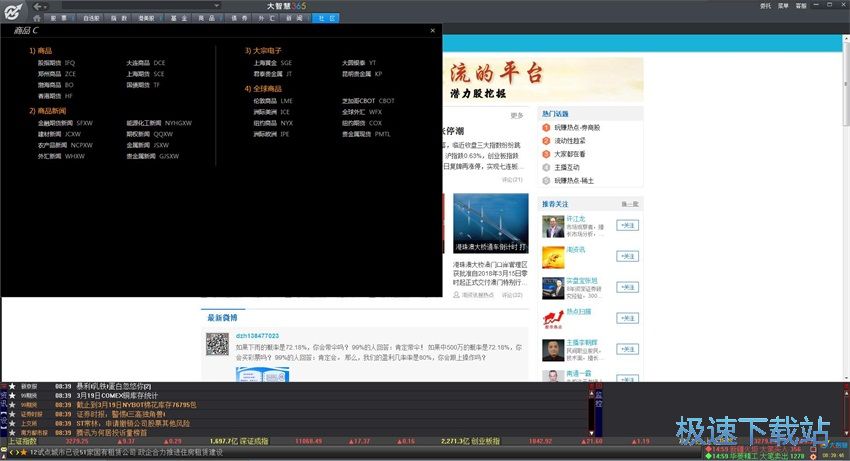Open hot topic 主播互动
The image size is (850, 461).
click(x=566, y=167)
